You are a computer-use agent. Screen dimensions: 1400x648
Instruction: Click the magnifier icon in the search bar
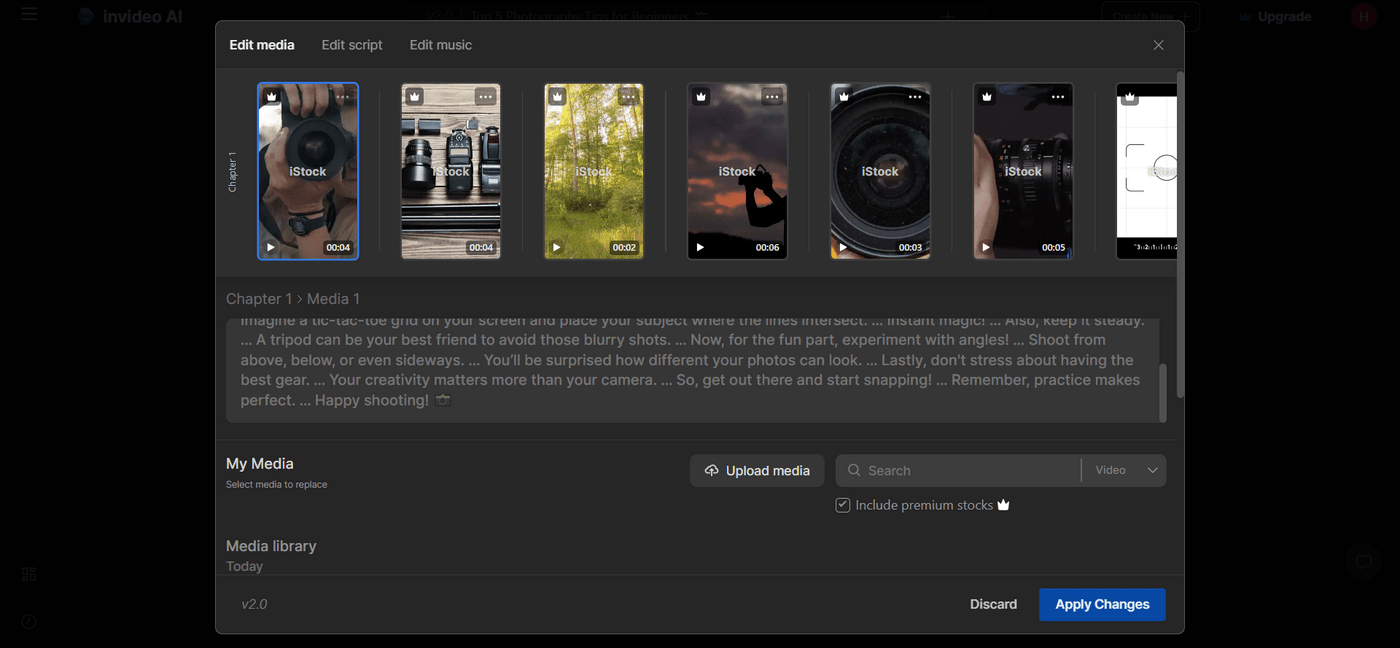coord(854,470)
